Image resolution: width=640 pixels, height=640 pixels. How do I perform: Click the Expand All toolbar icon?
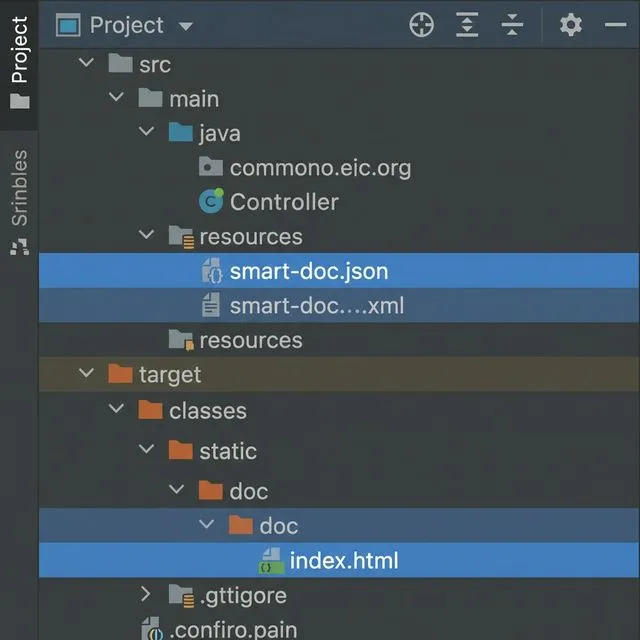[467, 25]
